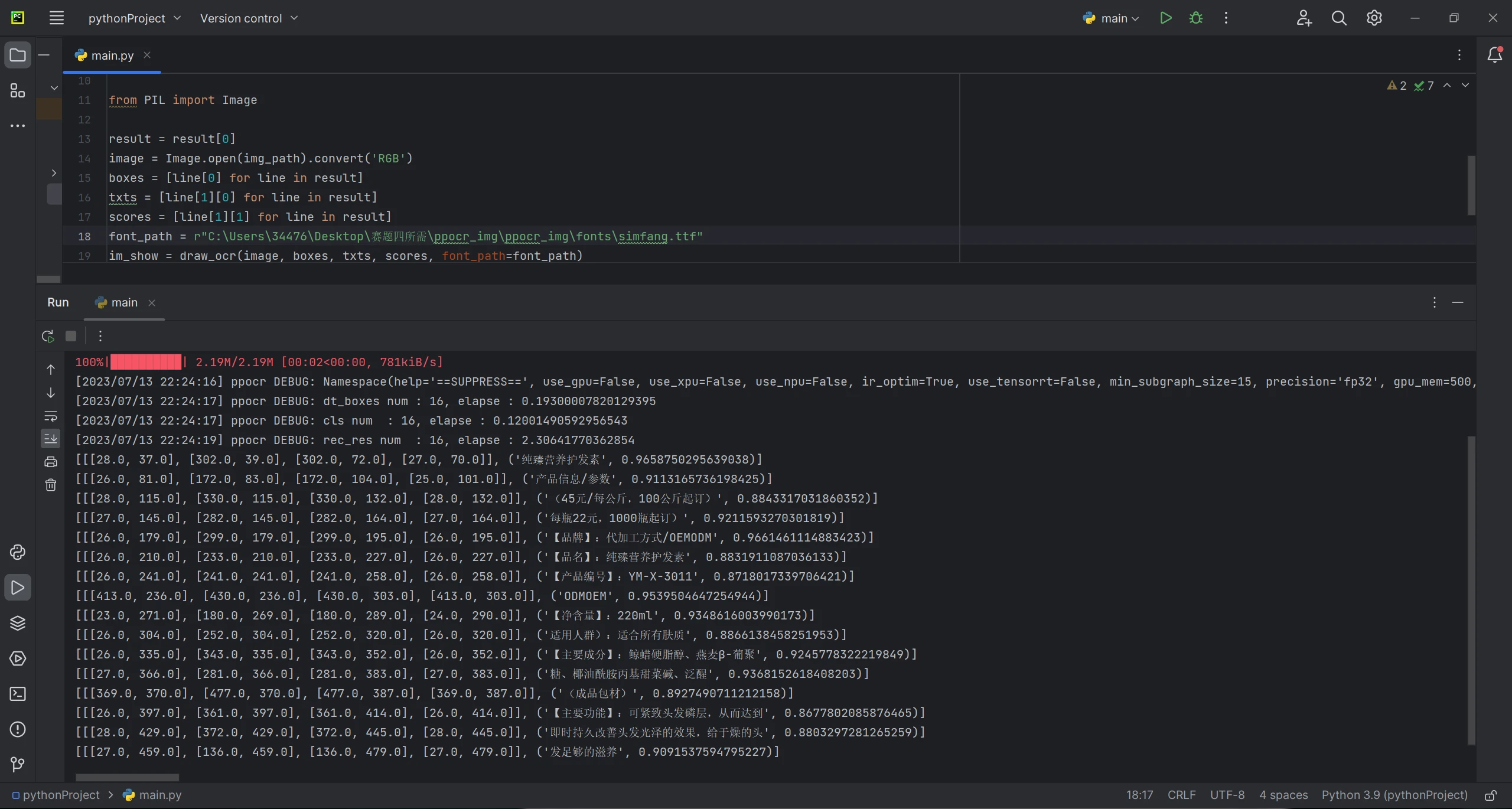Toggle file read-only lock in status bar
Image resolution: width=1512 pixels, height=809 pixels.
point(1491,795)
